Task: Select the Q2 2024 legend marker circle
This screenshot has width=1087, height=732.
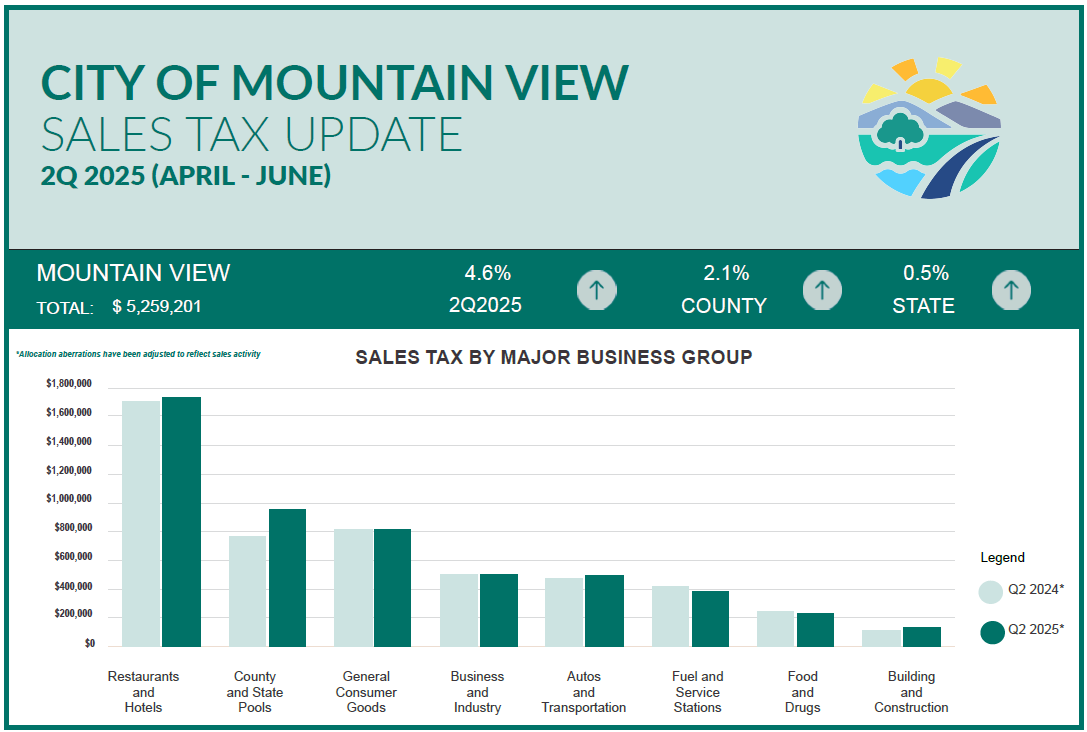Action: 990,592
